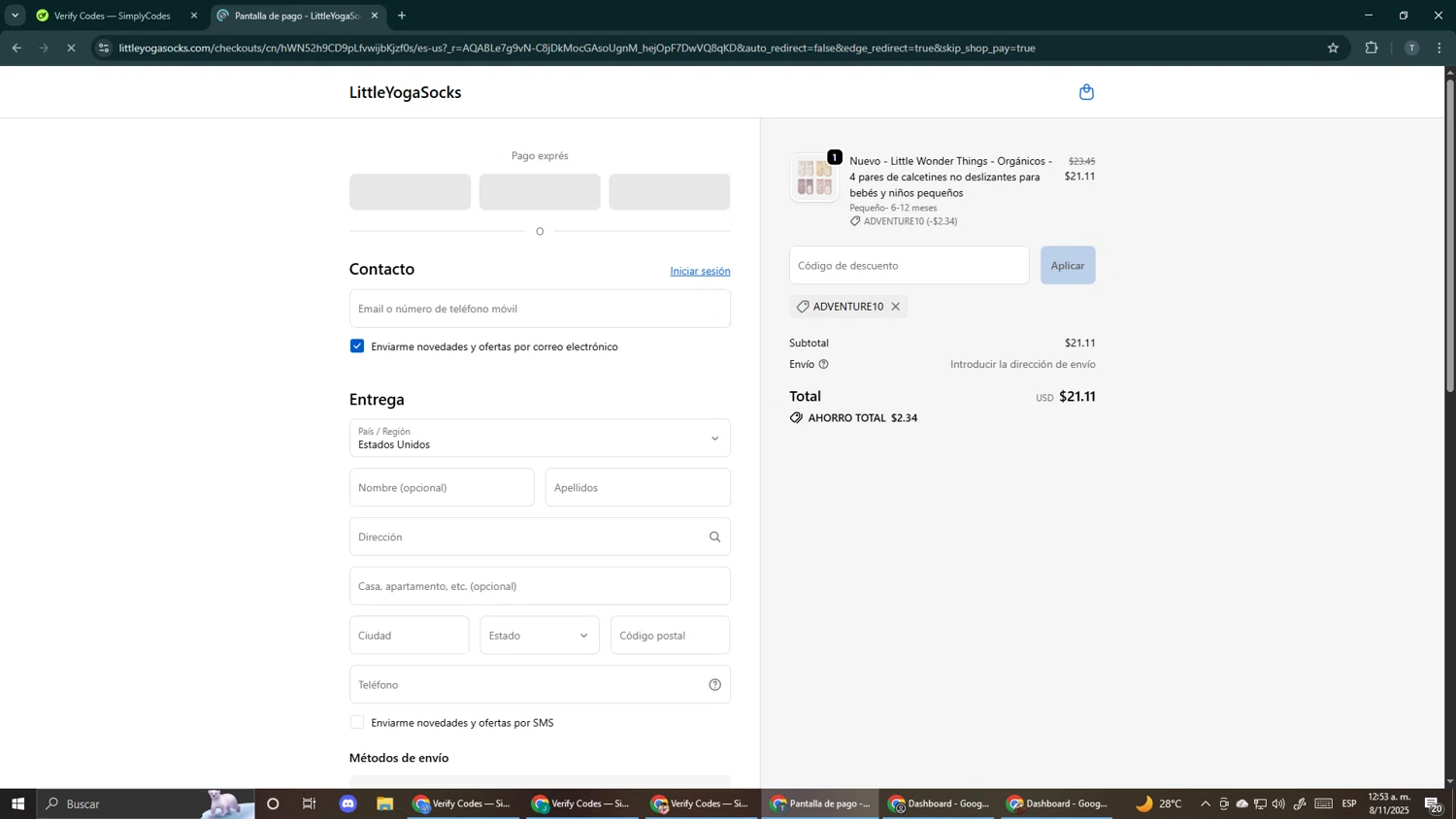Click the ESP language indicator
Image resolution: width=1456 pixels, height=819 pixels.
[x=1349, y=803]
